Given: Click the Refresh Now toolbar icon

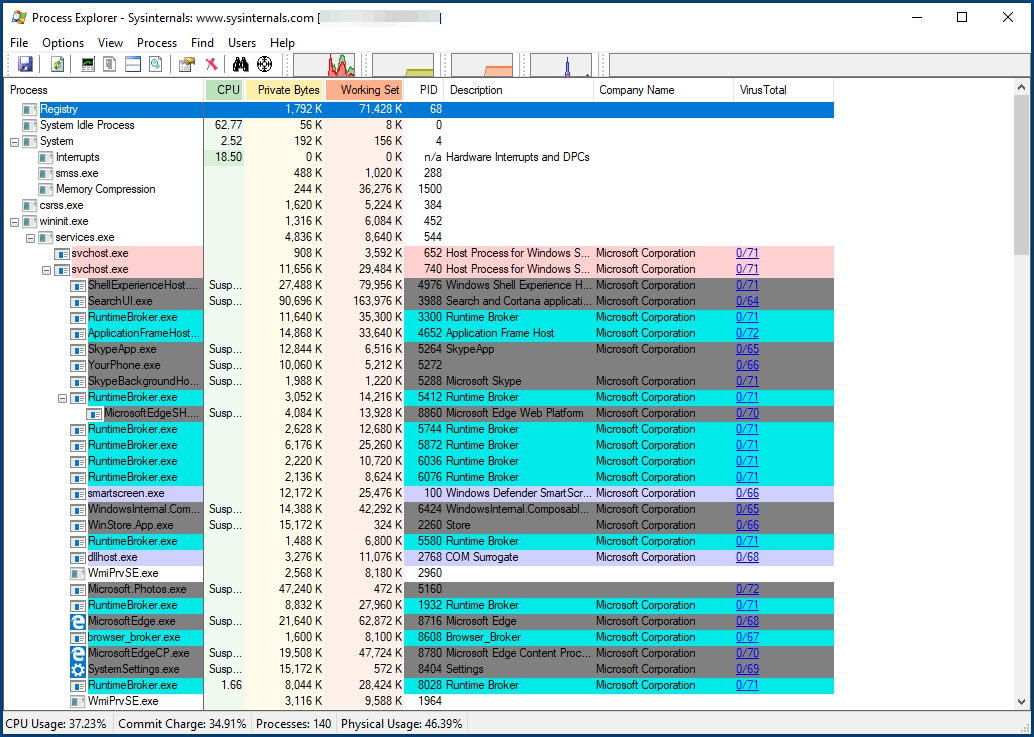Looking at the screenshot, I should 58,64.
